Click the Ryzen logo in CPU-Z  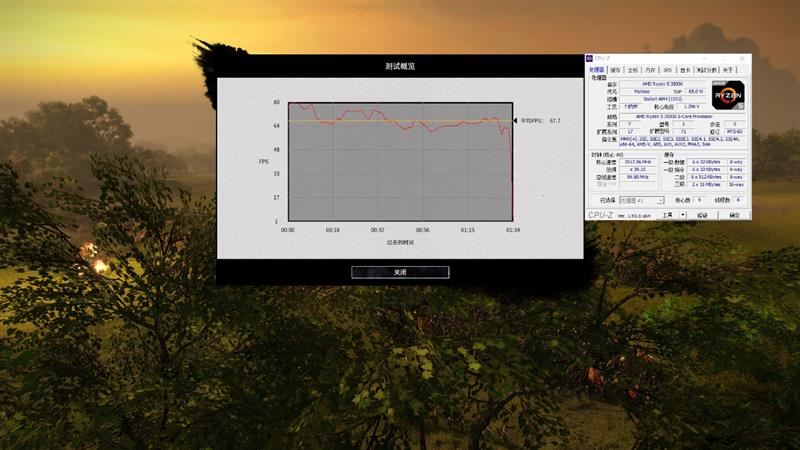728,95
